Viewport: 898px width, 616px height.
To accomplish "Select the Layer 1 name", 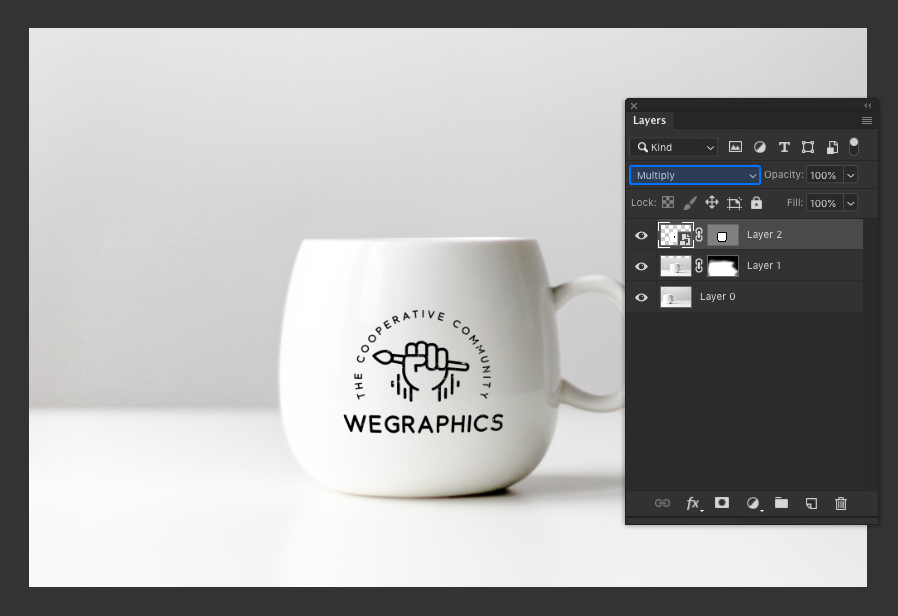I will 763,266.
